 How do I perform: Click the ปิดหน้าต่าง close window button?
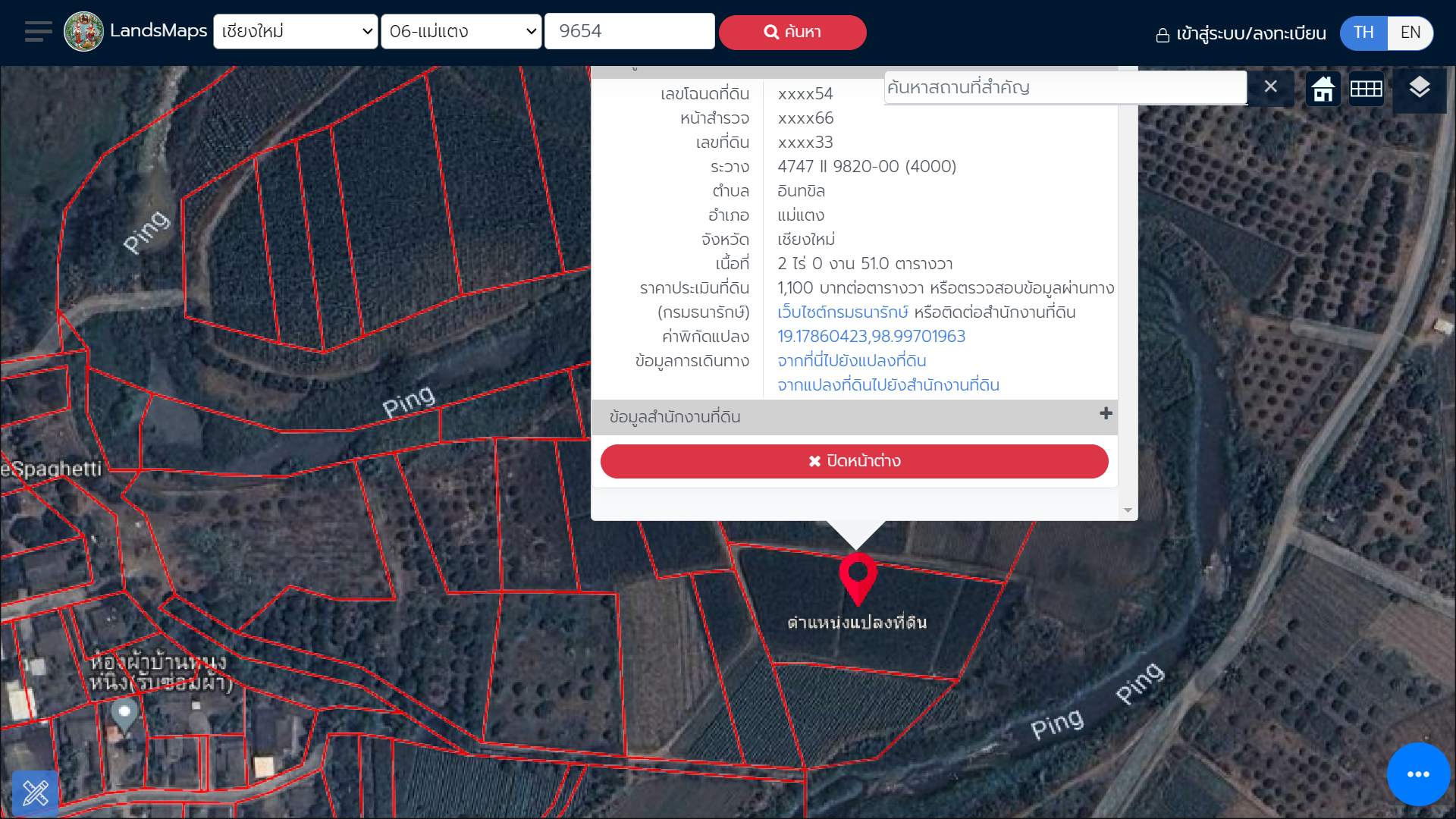(x=854, y=461)
